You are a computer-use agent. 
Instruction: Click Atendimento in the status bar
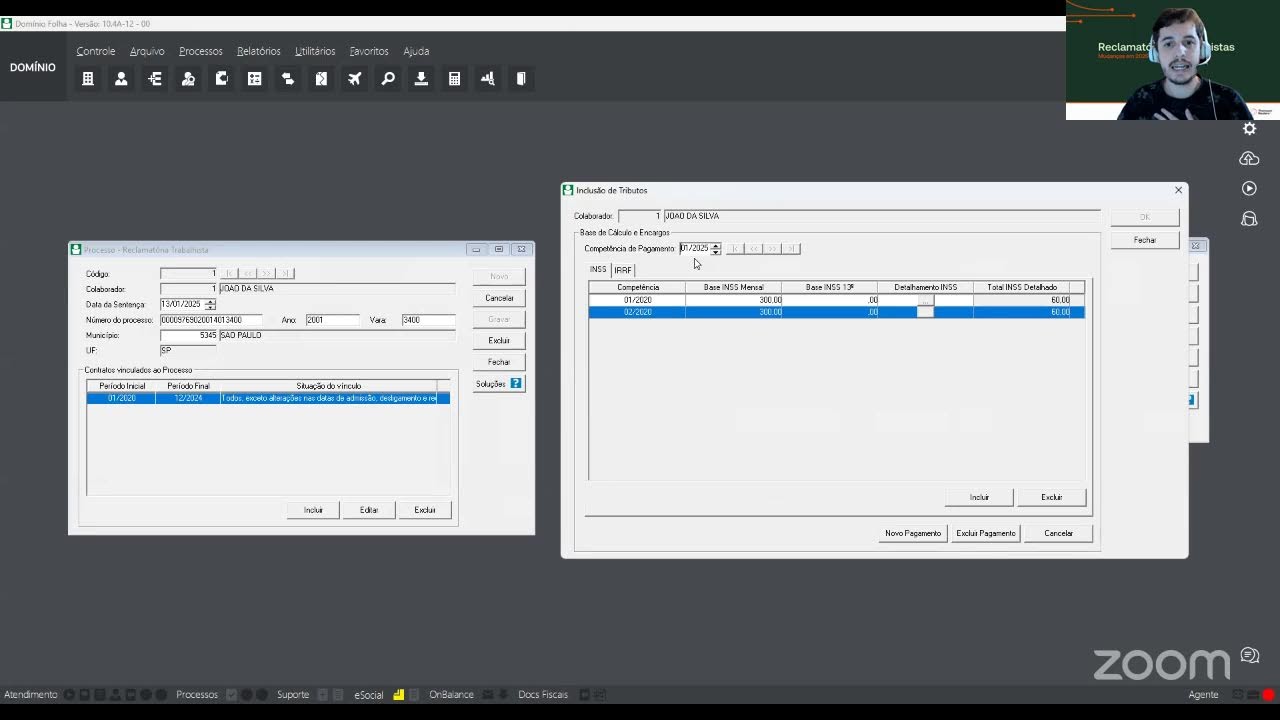[31, 694]
